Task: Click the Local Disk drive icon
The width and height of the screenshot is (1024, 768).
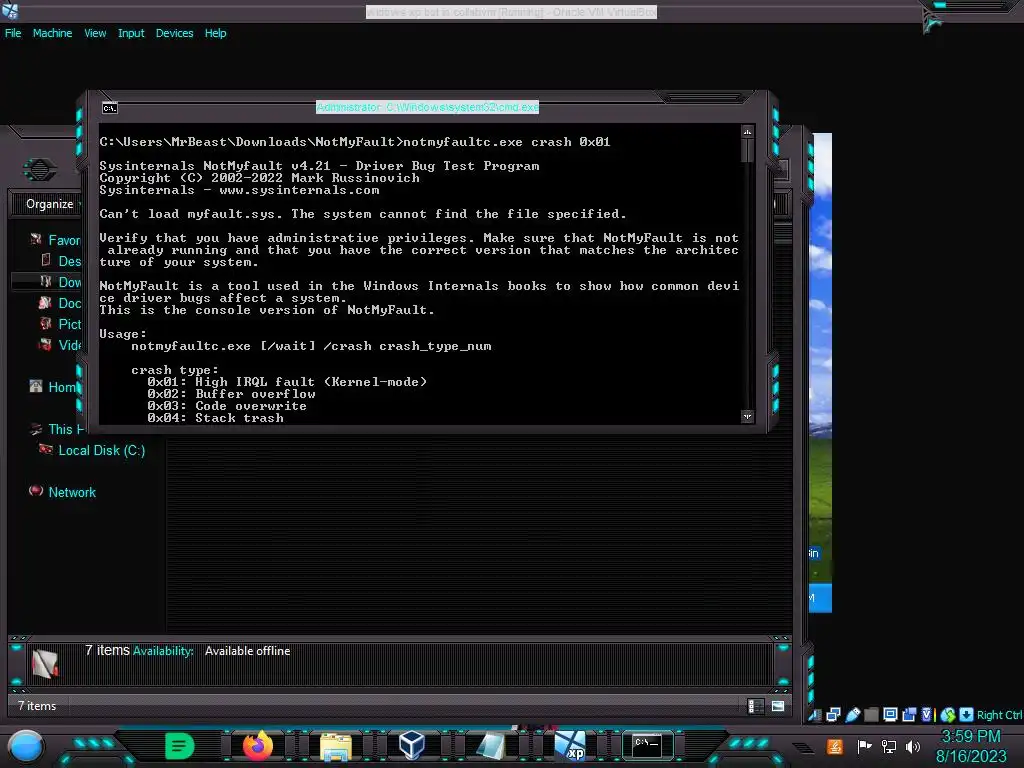Action: point(46,449)
